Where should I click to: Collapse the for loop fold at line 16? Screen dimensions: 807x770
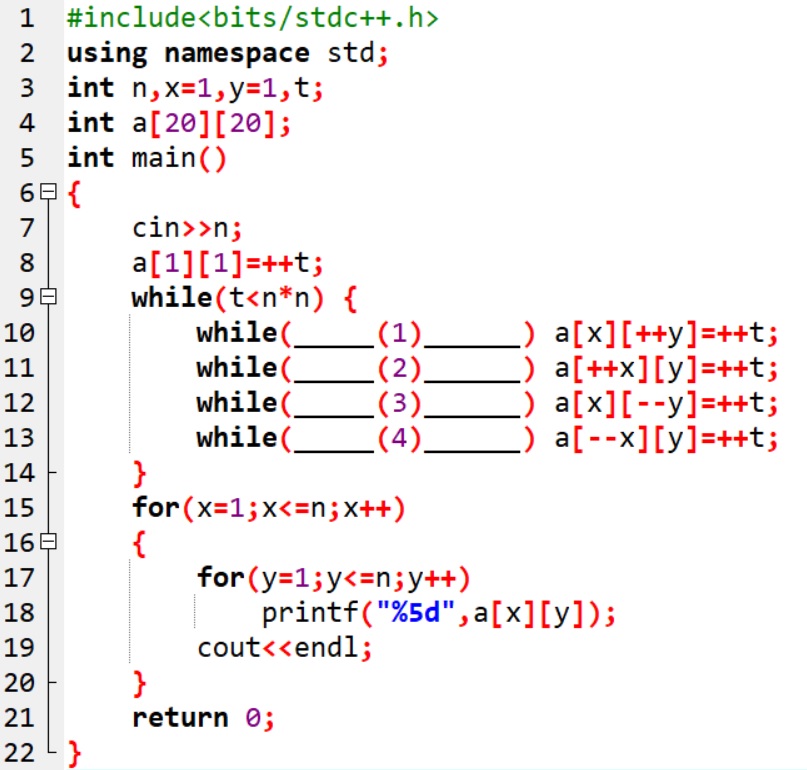[48, 541]
